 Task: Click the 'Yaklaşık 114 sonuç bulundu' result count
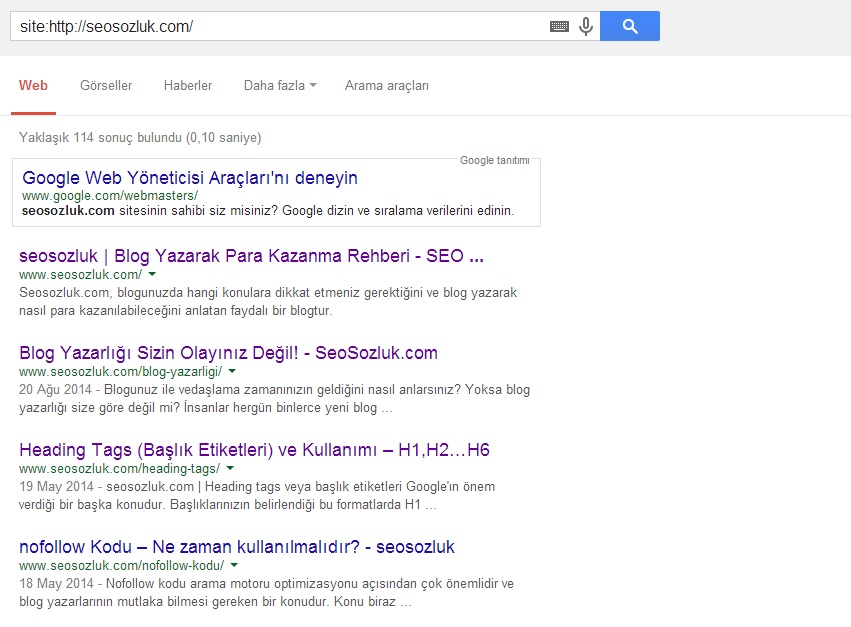pyautogui.click(x=140, y=137)
